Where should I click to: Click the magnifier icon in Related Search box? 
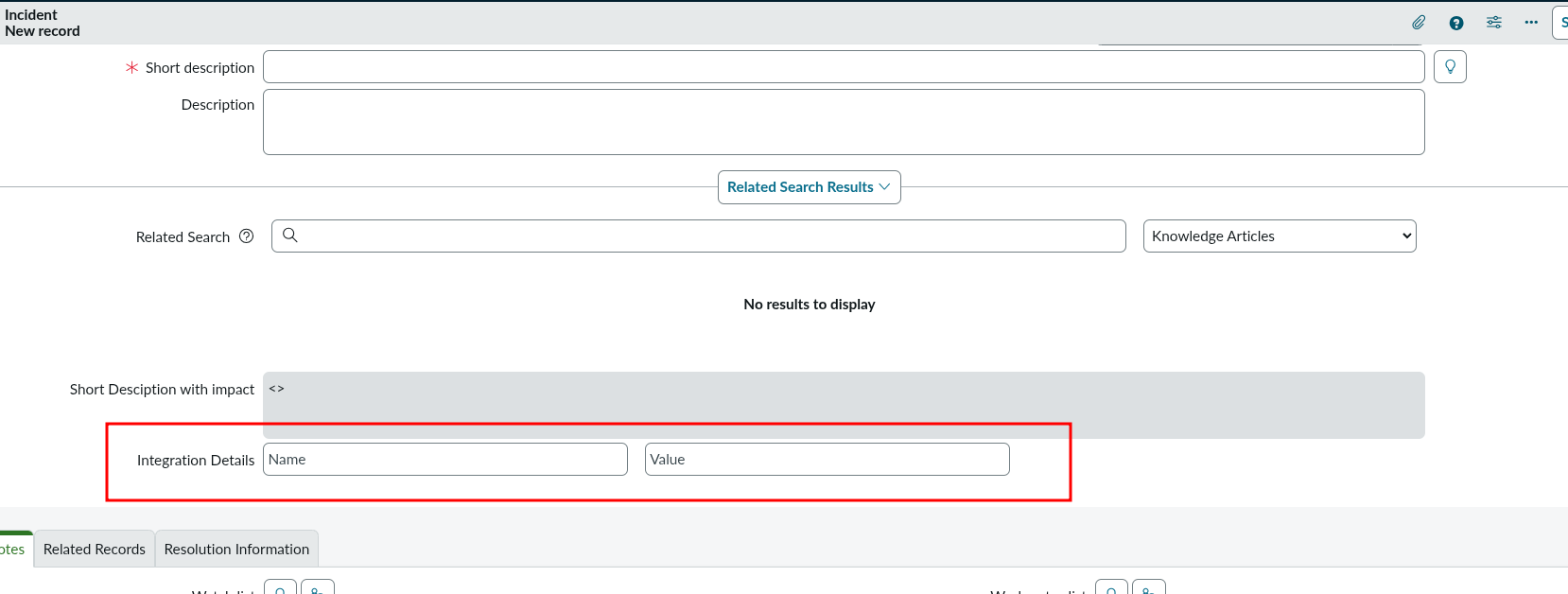point(290,236)
